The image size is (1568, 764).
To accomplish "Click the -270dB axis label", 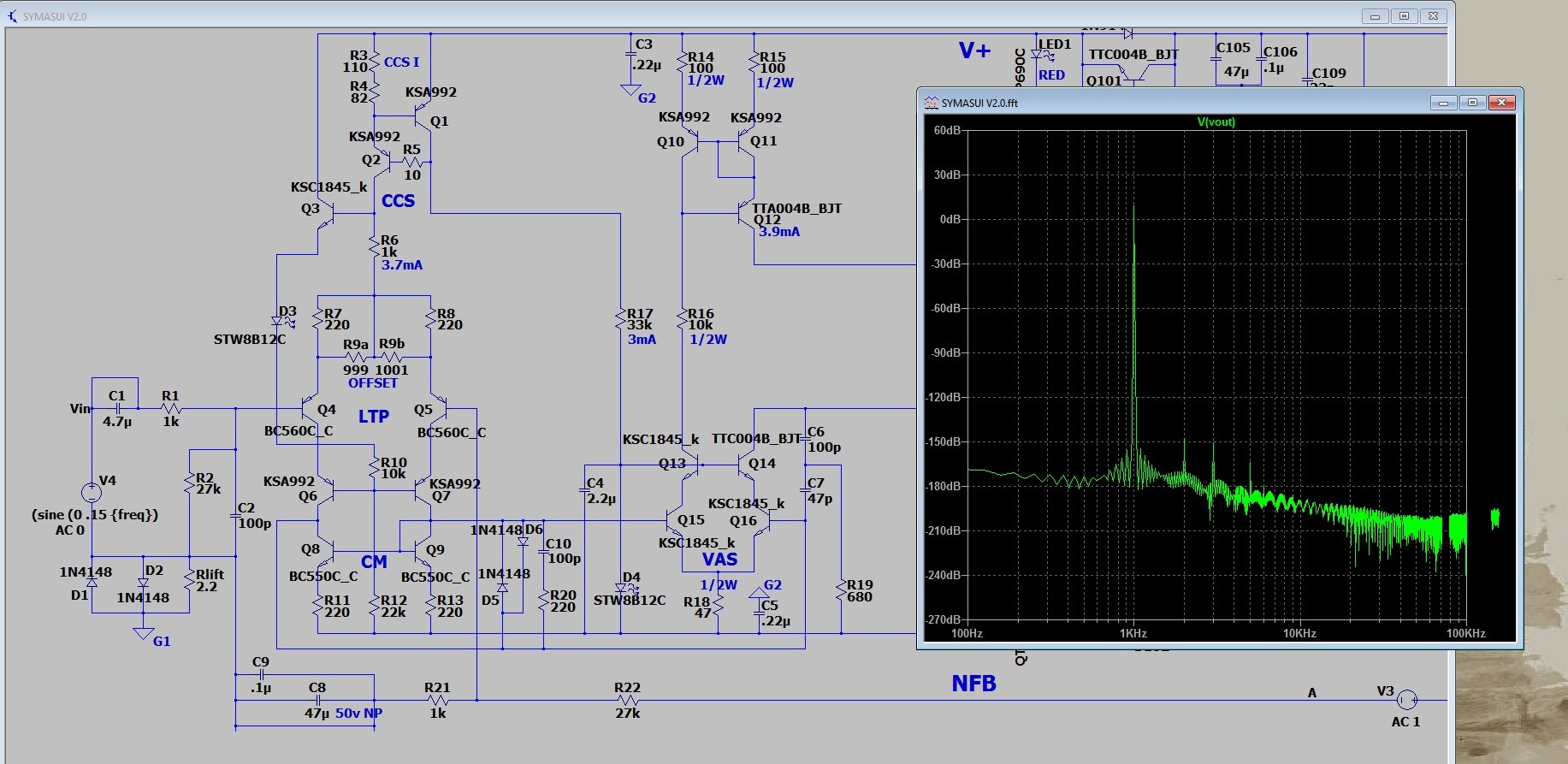I will click(x=944, y=619).
